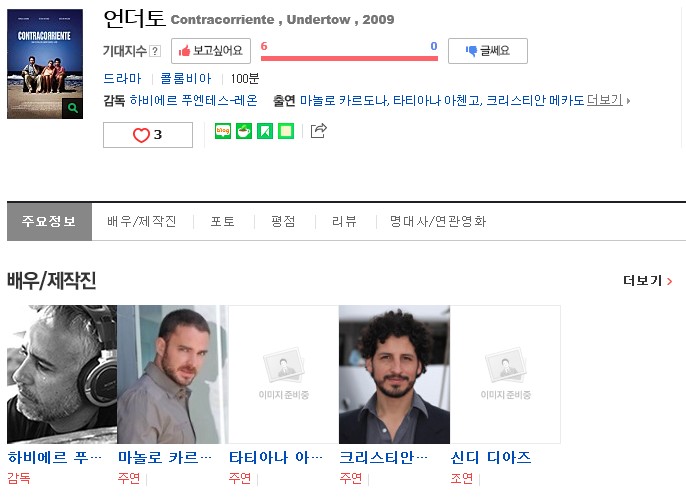
Task: Open the external share arrow icon
Action: click(x=318, y=130)
